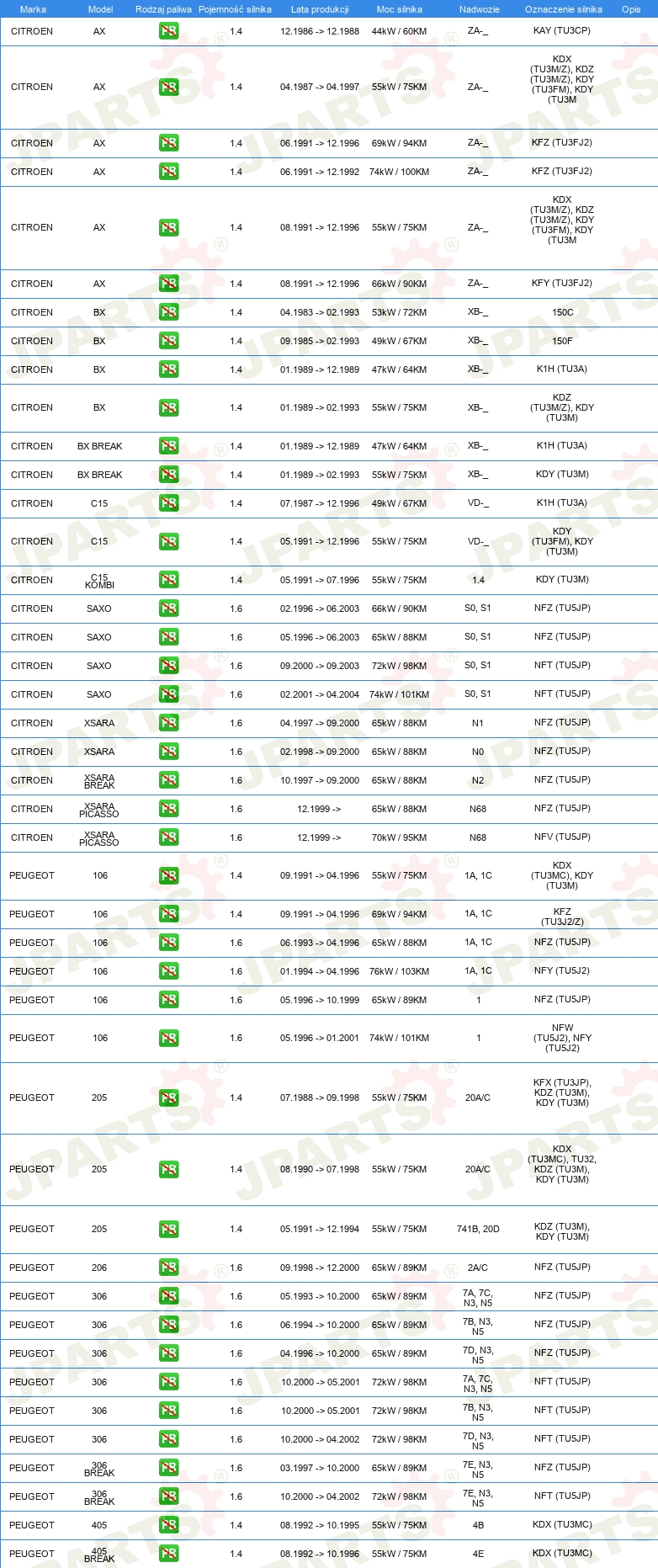Click fuel icon for Saxo 74kW / 101KM
658x1568 pixels.
coord(168,694)
